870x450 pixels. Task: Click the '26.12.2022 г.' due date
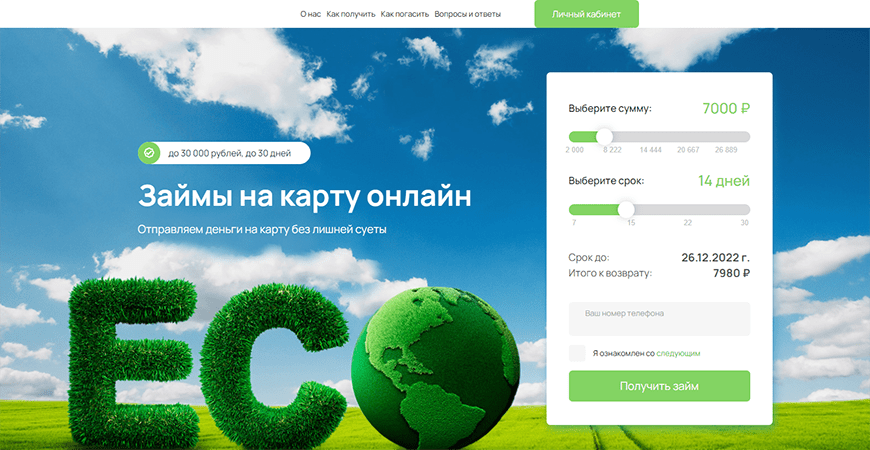point(715,258)
